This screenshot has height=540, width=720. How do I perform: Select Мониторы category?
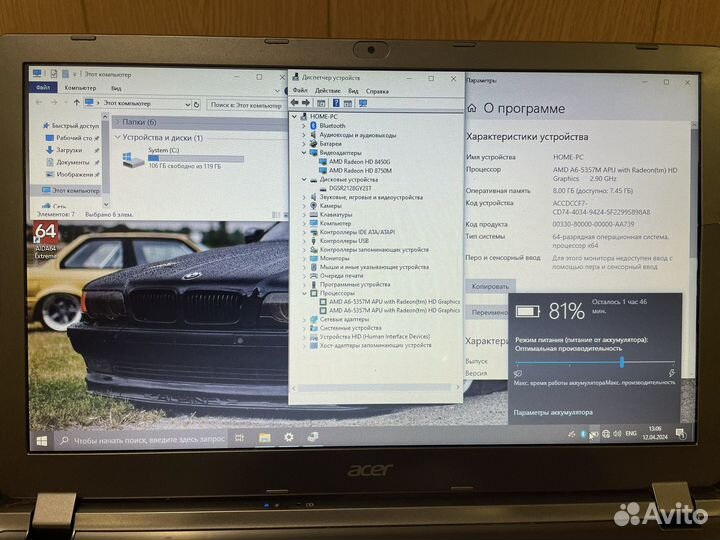click(x=334, y=258)
